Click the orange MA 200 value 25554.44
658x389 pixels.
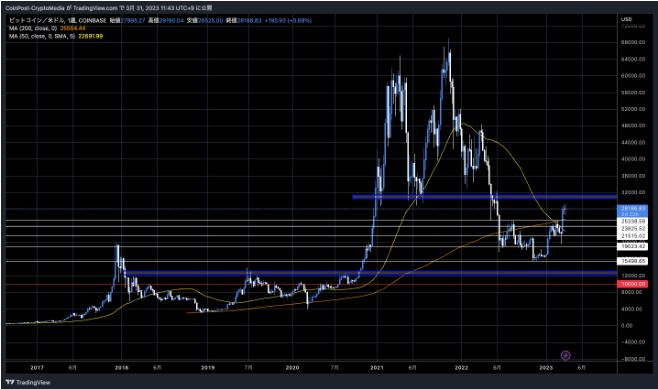pyautogui.click(x=73, y=28)
